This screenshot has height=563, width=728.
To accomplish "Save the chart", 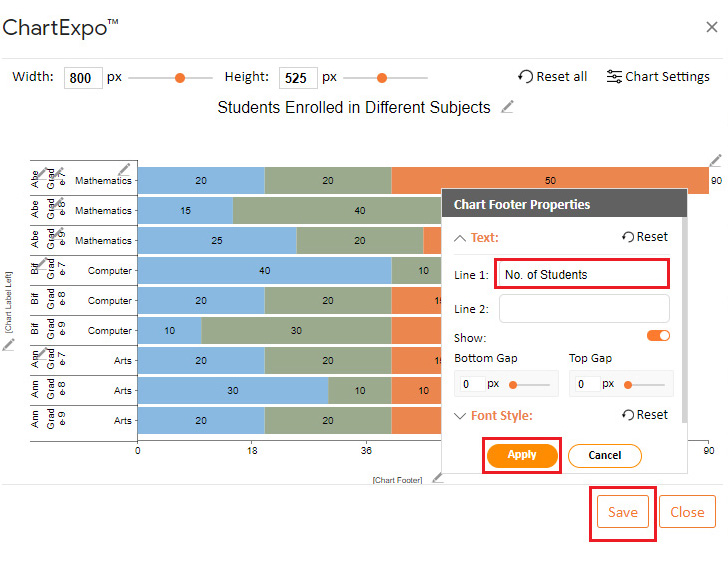I will [x=623, y=511].
